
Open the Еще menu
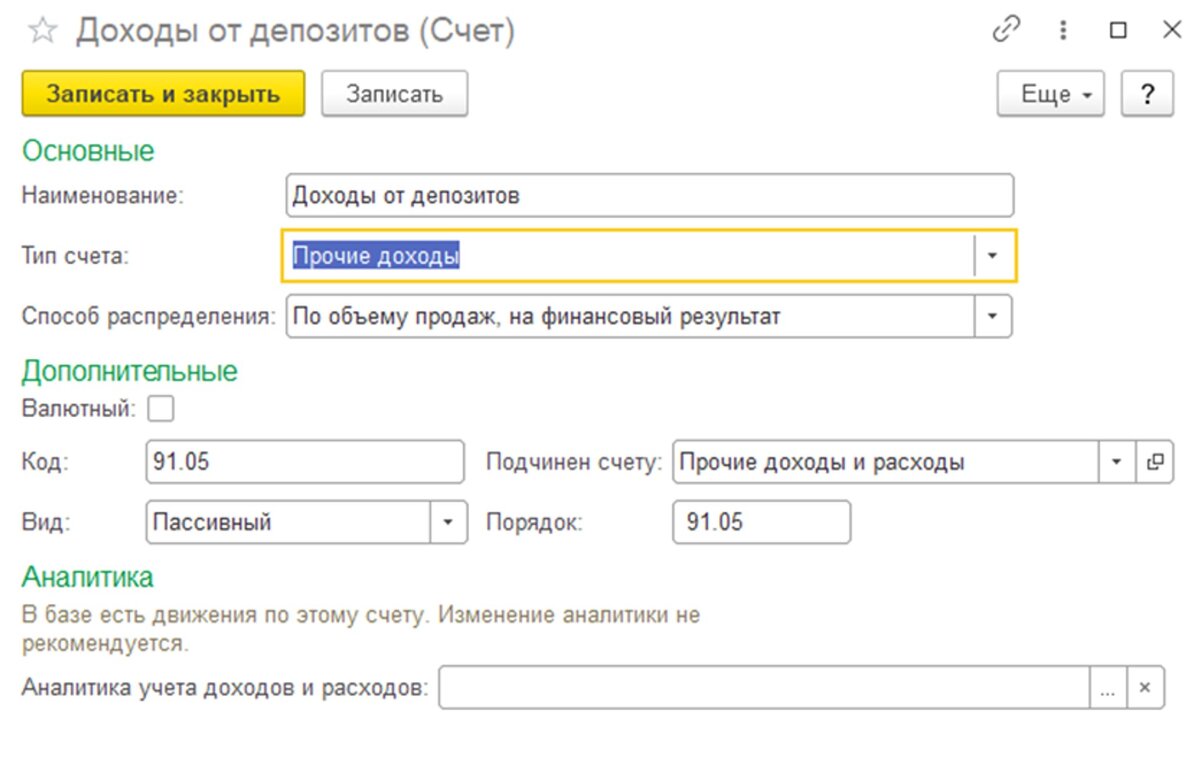coord(1050,95)
